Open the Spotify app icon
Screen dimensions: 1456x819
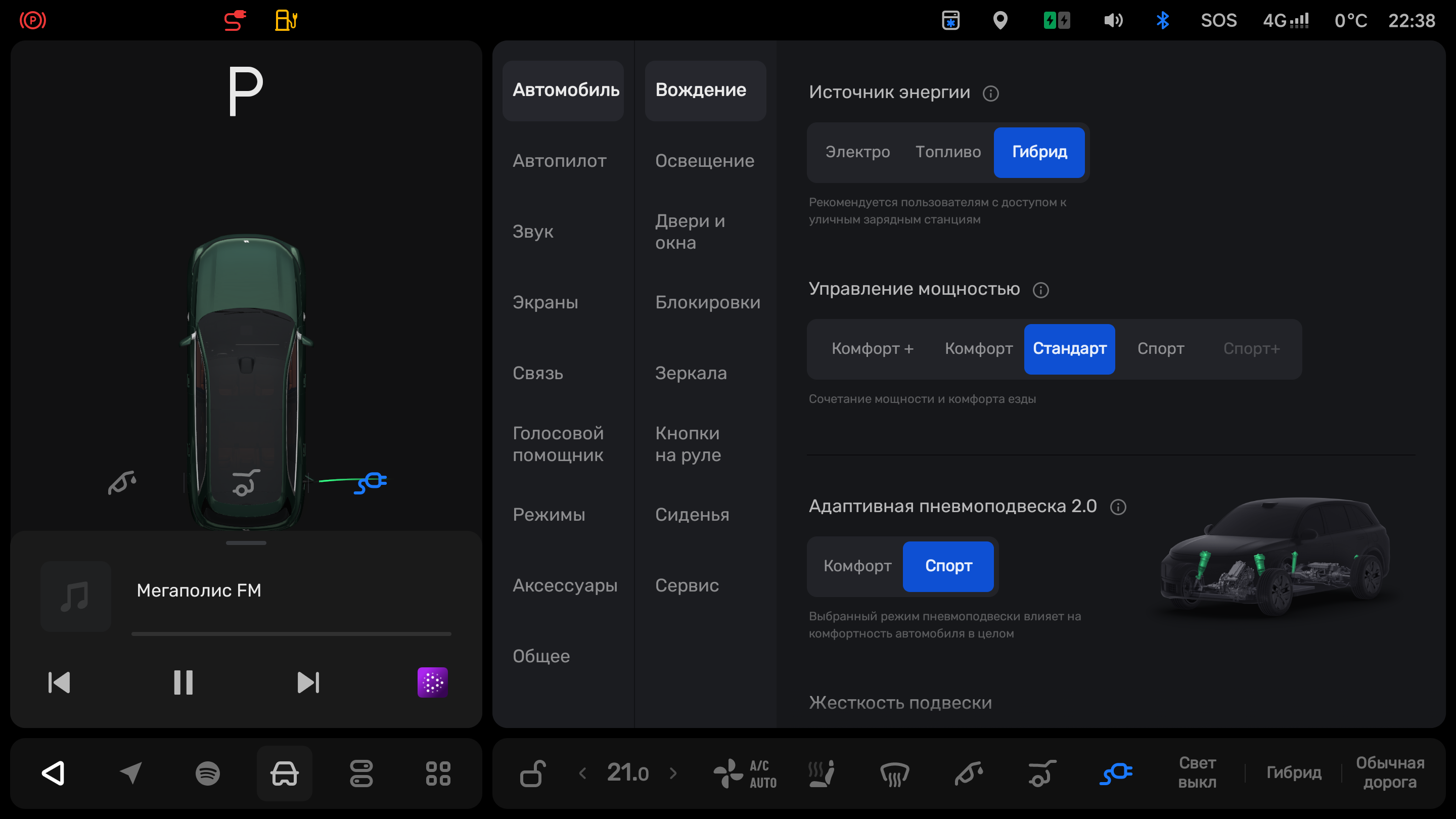207,773
